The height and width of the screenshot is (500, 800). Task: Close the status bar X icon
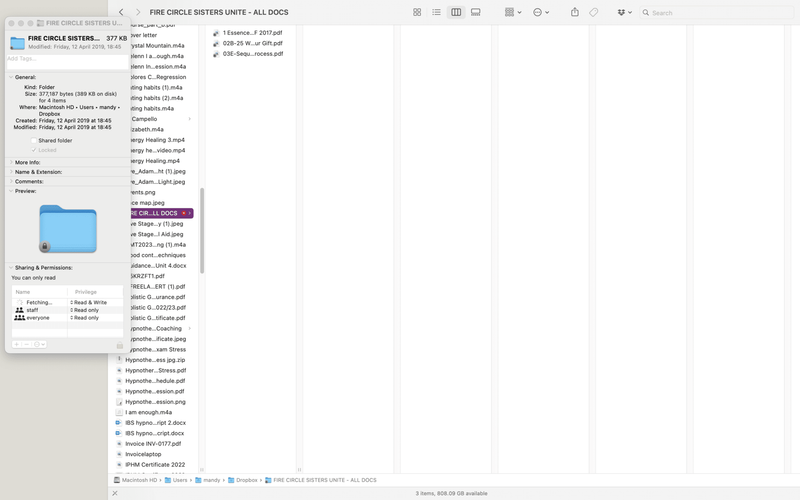pyautogui.click(x=115, y=493)
